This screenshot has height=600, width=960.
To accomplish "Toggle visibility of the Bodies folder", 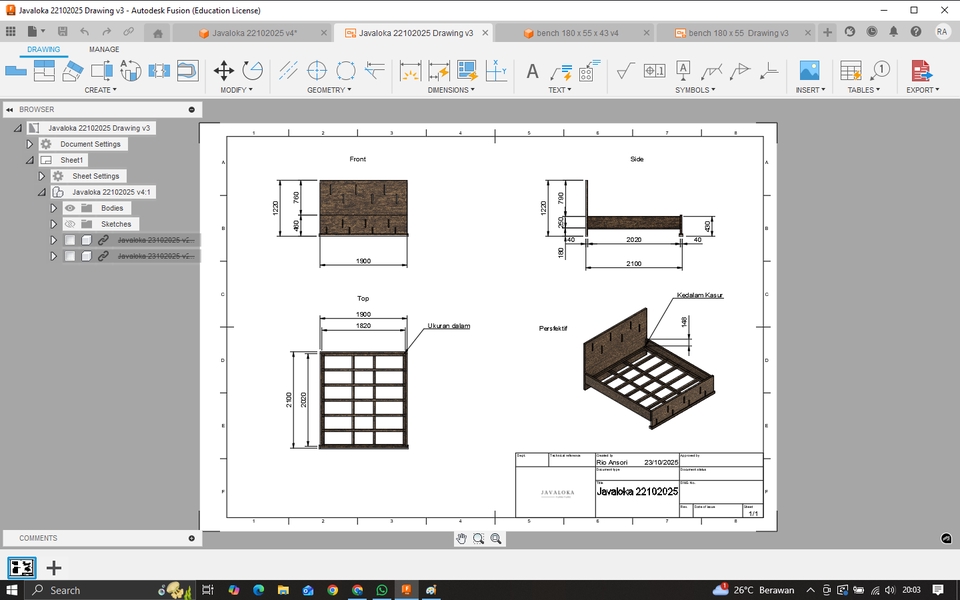I will 70,208.
